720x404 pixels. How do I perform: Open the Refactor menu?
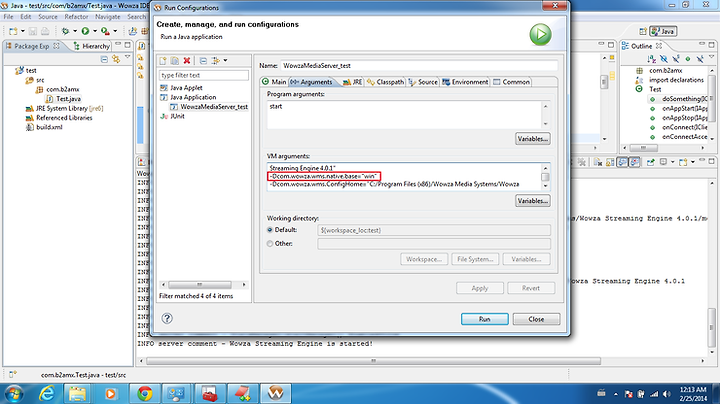pyautogui.click(x=76, y=17)
